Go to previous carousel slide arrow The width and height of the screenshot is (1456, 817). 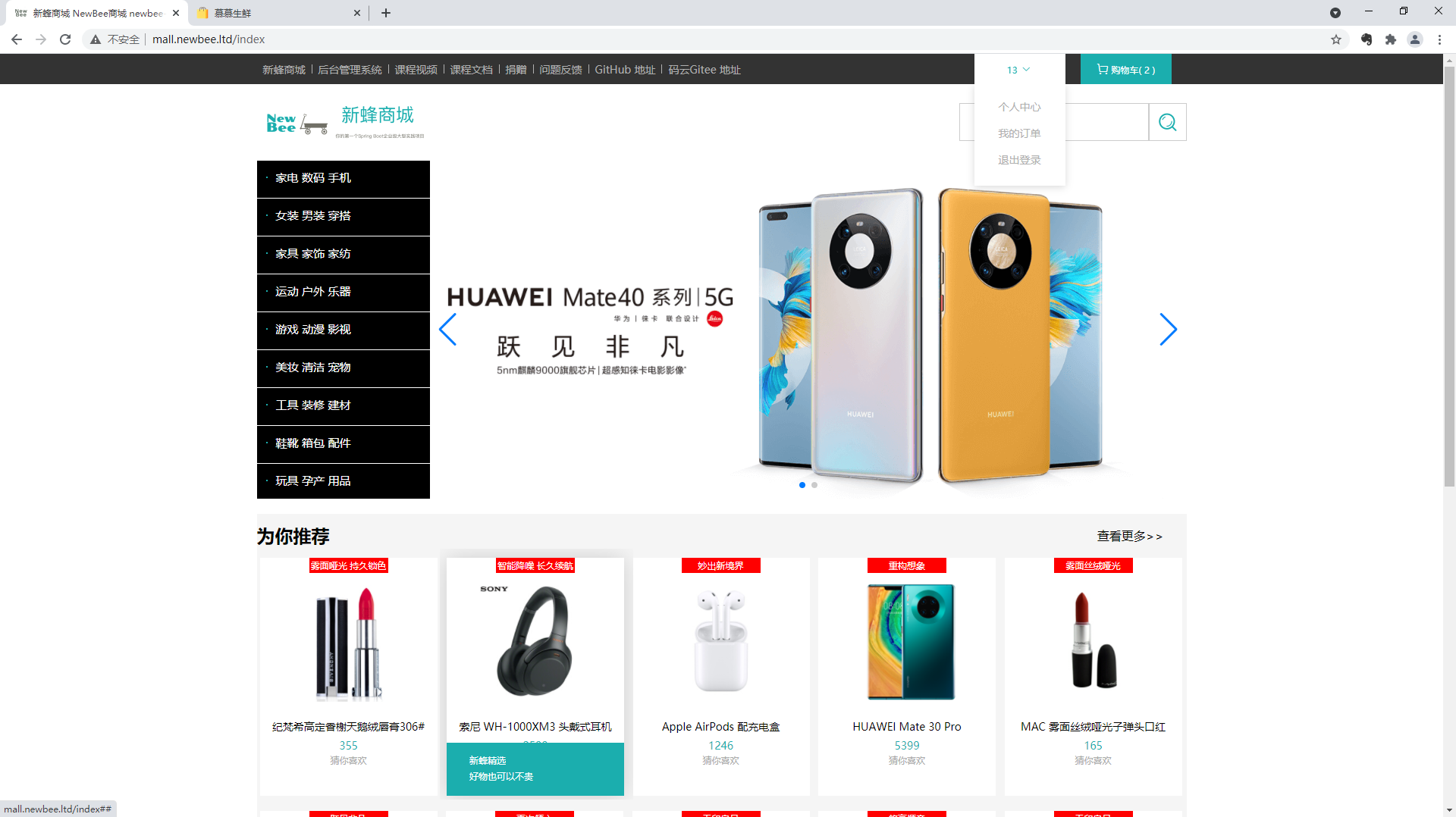(447, 330)
